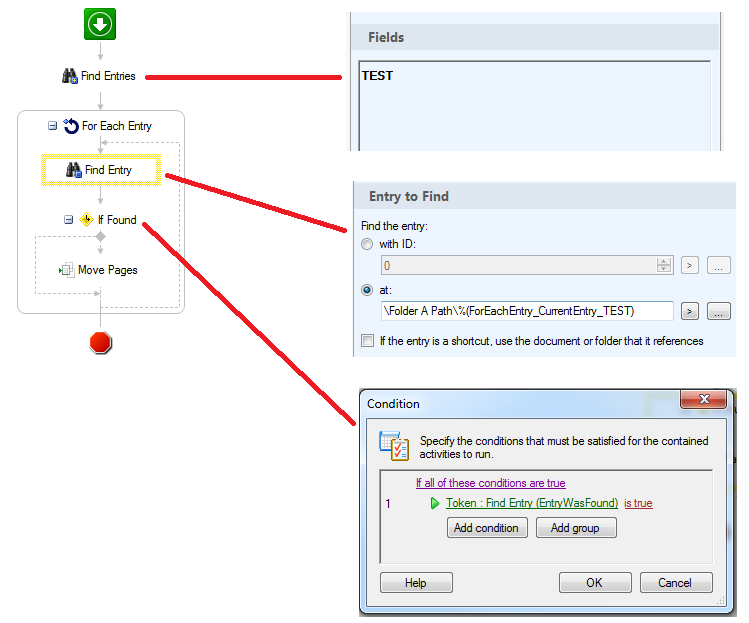Select the Move Pages activity label
The width and height of the screenshot is (749, 623).
108,270
